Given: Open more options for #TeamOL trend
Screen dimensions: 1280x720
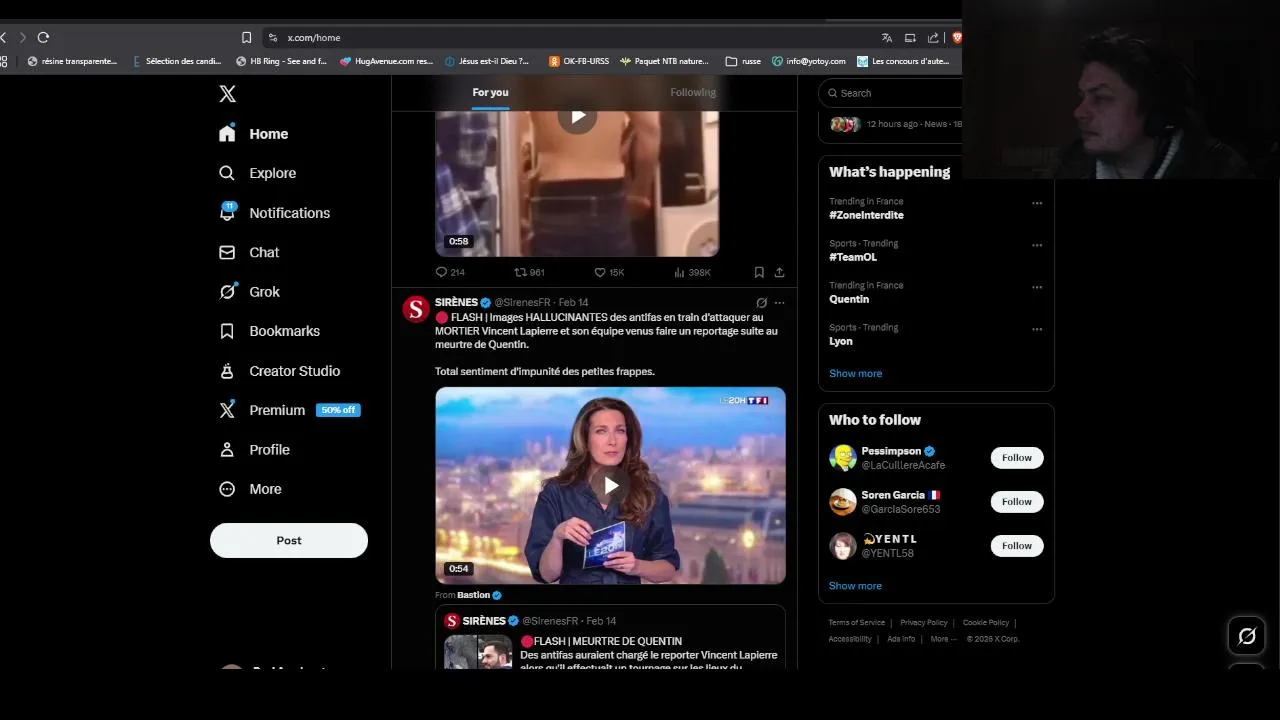Looking at the screenshot, I should coord(1037,245).
